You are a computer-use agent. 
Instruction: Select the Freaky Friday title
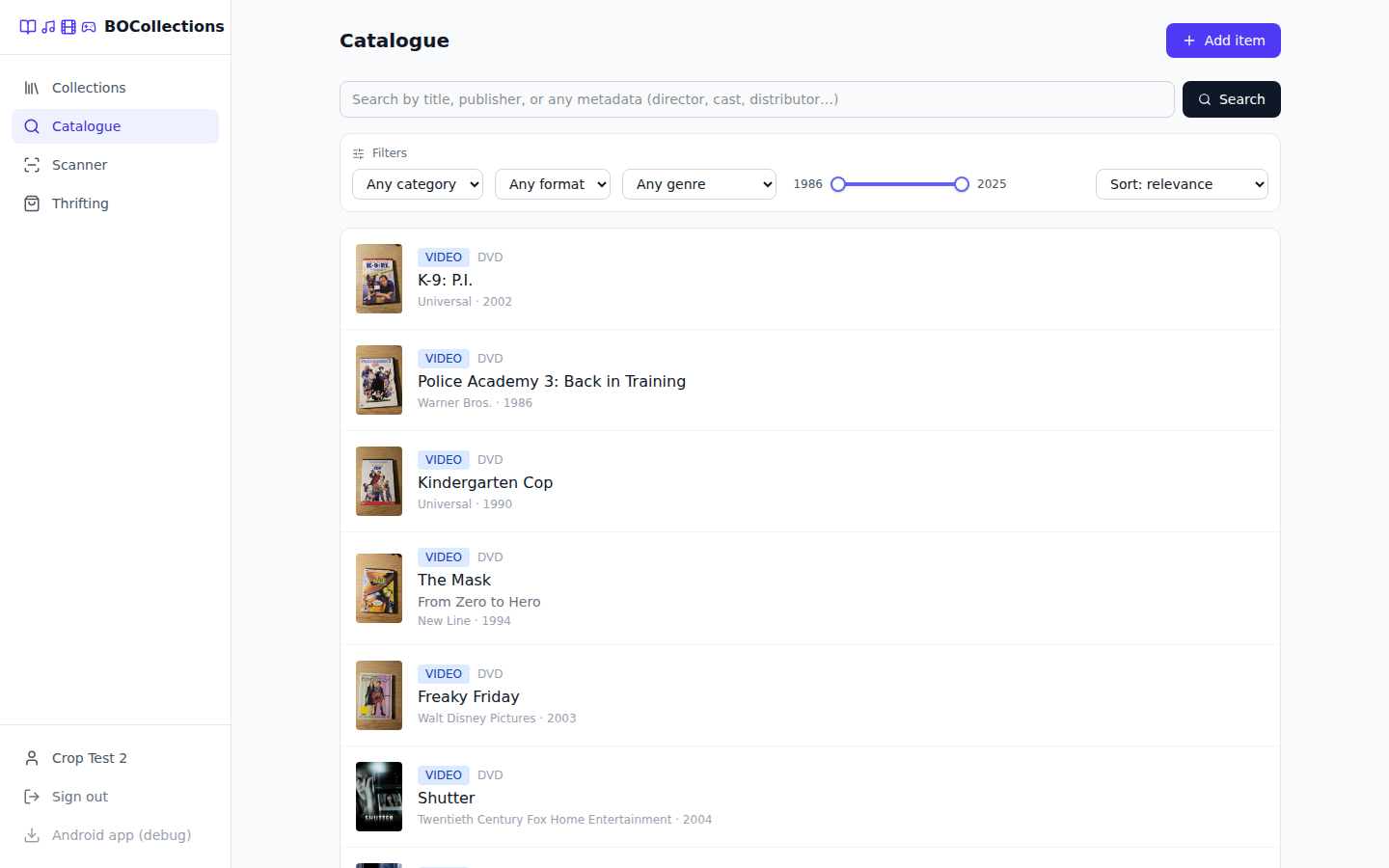469,696
